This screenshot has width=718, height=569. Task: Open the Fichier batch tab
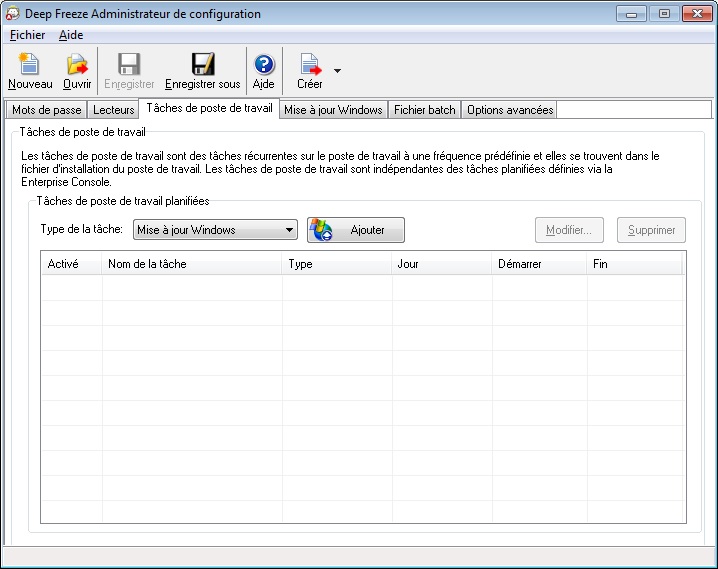[424, 110]
